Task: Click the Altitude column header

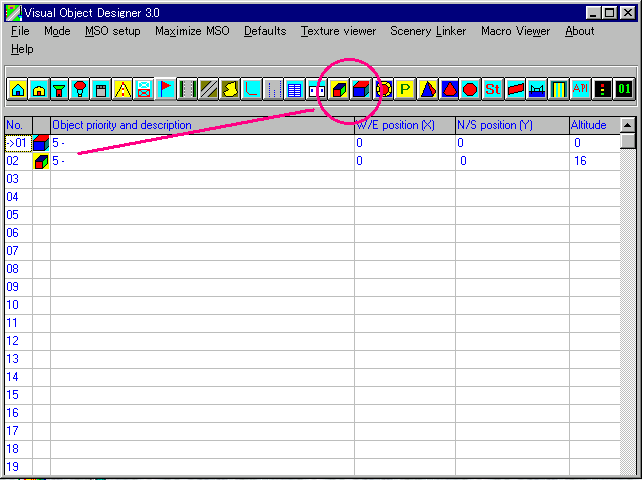Action: (x=595, y=125)
